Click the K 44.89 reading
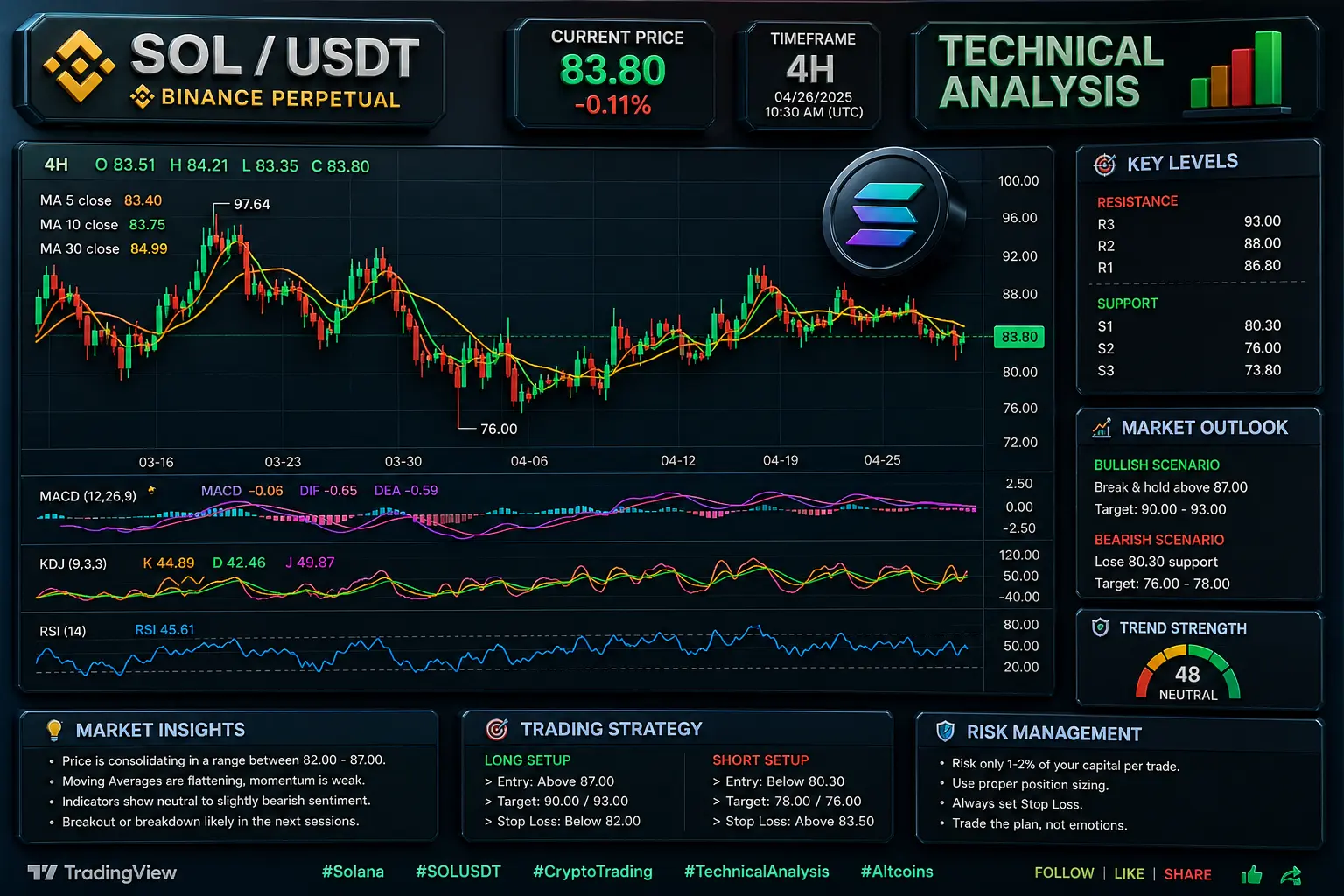The image size is (1344, 896). click(169, 563)
